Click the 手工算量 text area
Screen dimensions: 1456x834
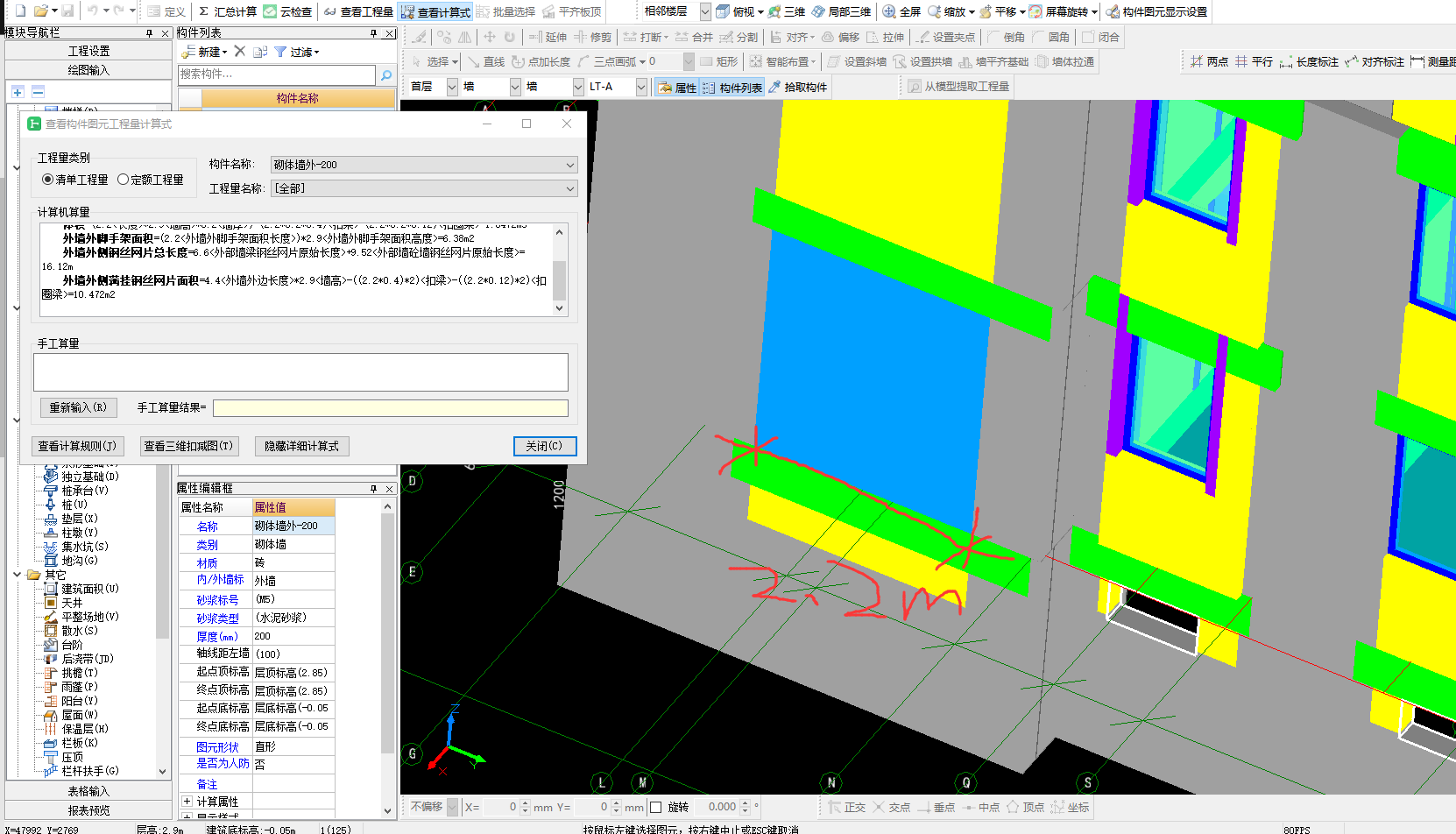tap(300, 372)
